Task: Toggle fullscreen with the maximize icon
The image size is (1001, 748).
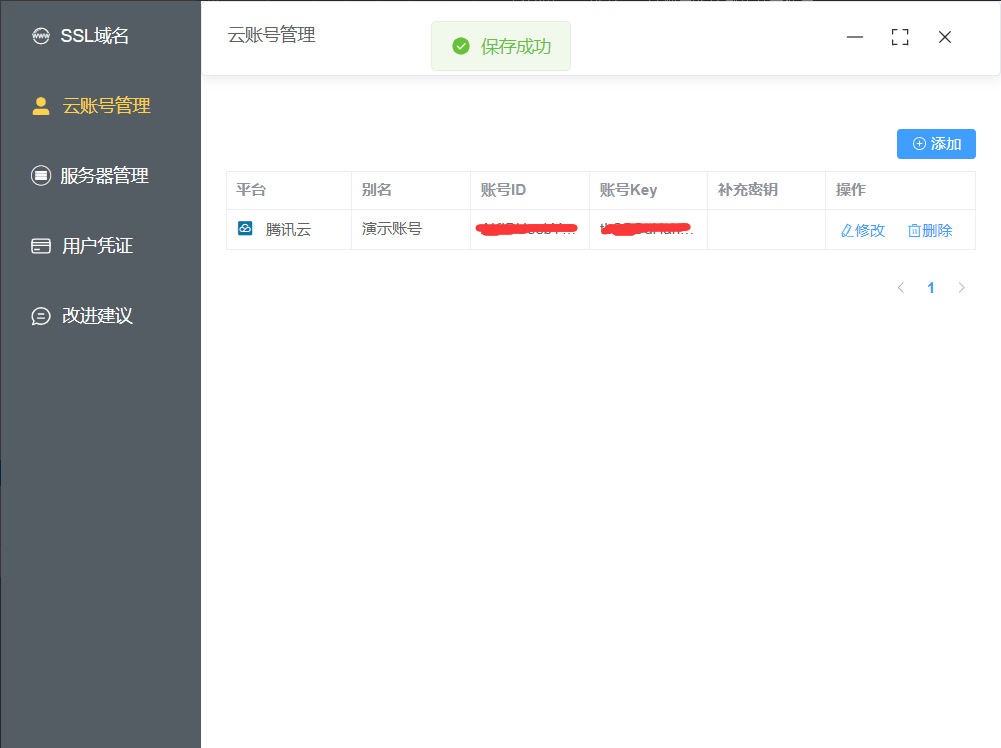Action: tap(900, 37)
